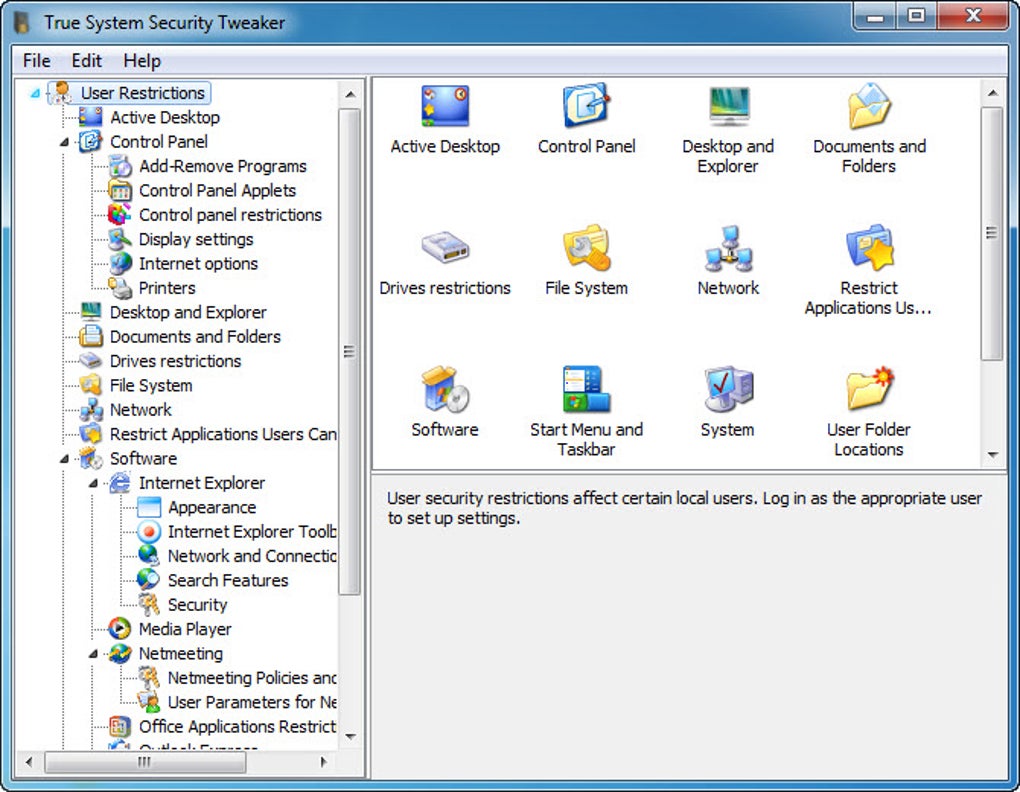This screenshot has height=792, width=1020.
Task: Close the True System Security Tweaker window
Action: click(973, 16)
